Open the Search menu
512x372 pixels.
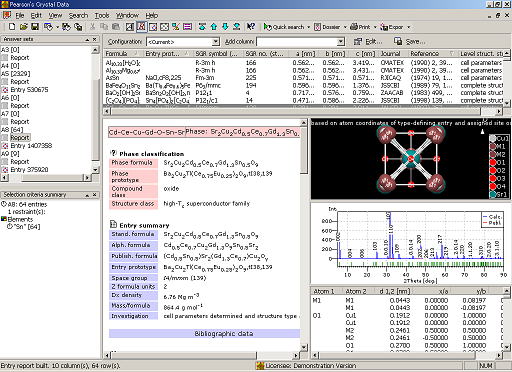click(x=78, y=15)
